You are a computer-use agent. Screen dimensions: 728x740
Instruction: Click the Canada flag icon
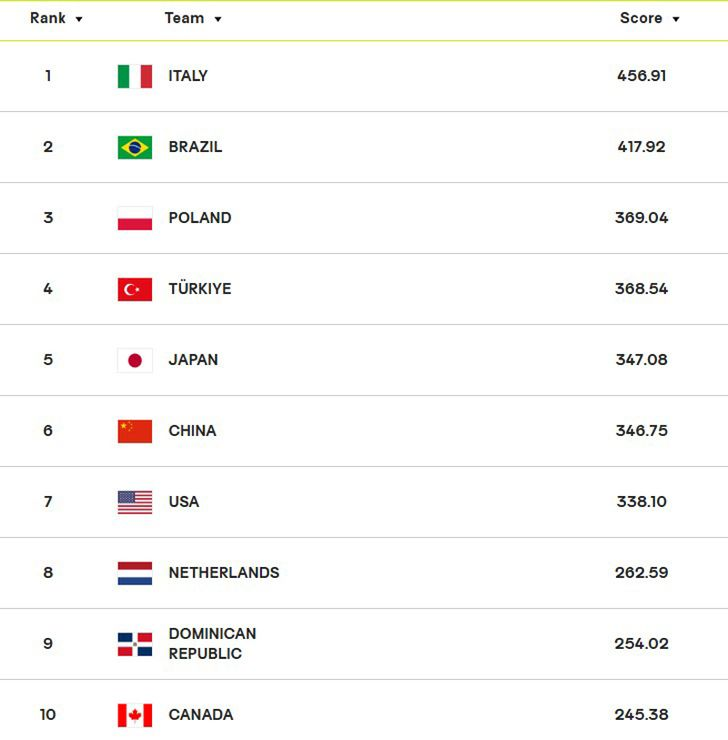pos(135,715)
